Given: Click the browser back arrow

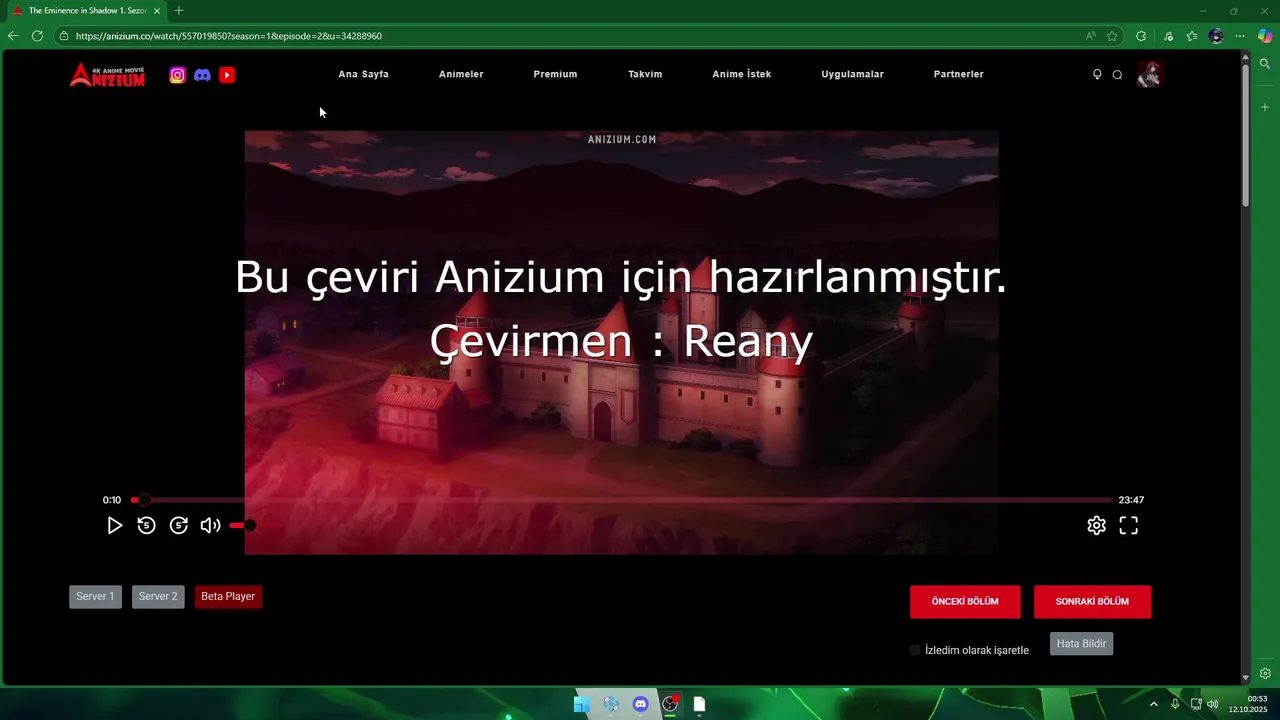Looking at the screenshot, I should (13, 36).
